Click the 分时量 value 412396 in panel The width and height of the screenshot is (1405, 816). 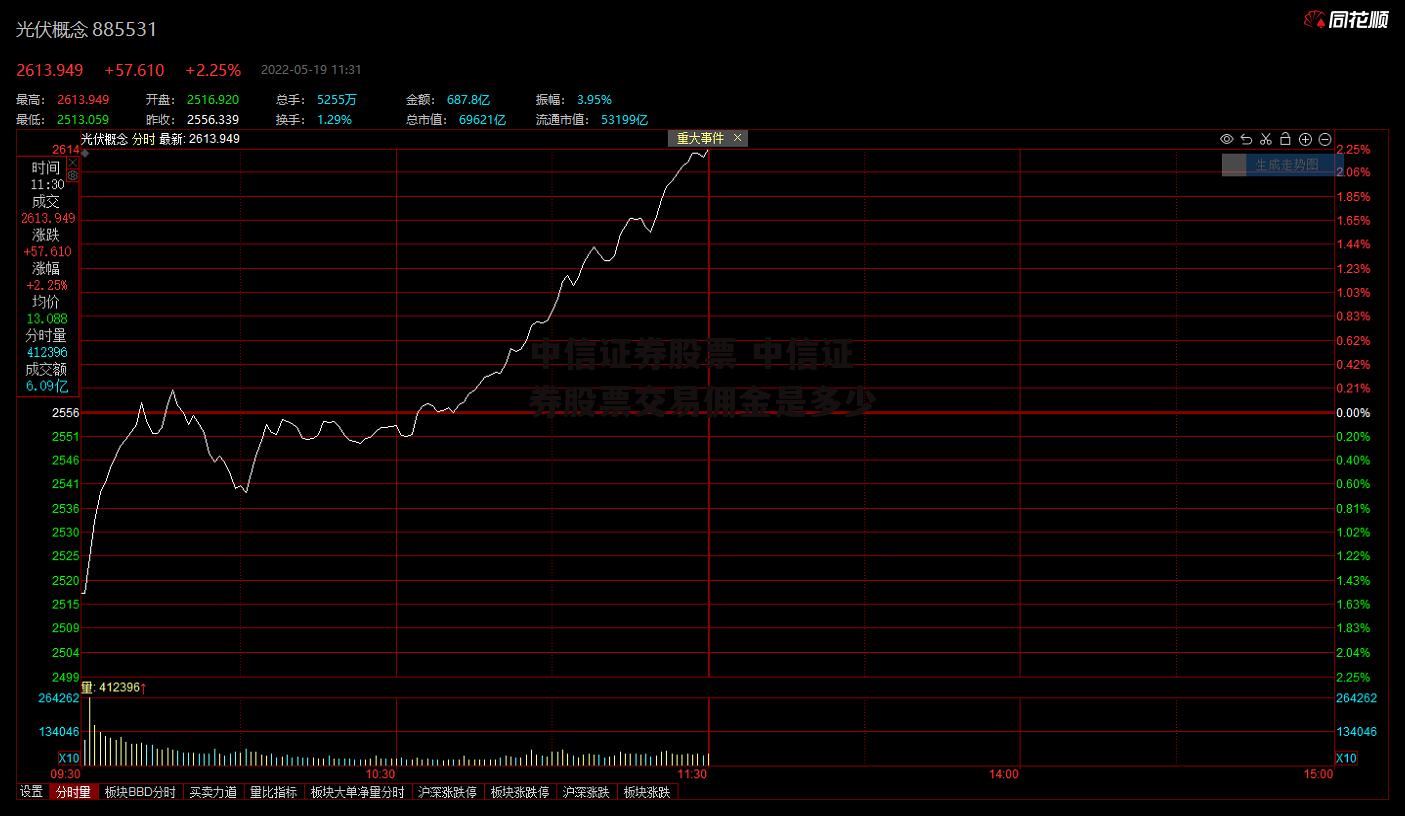coord(46,352)
